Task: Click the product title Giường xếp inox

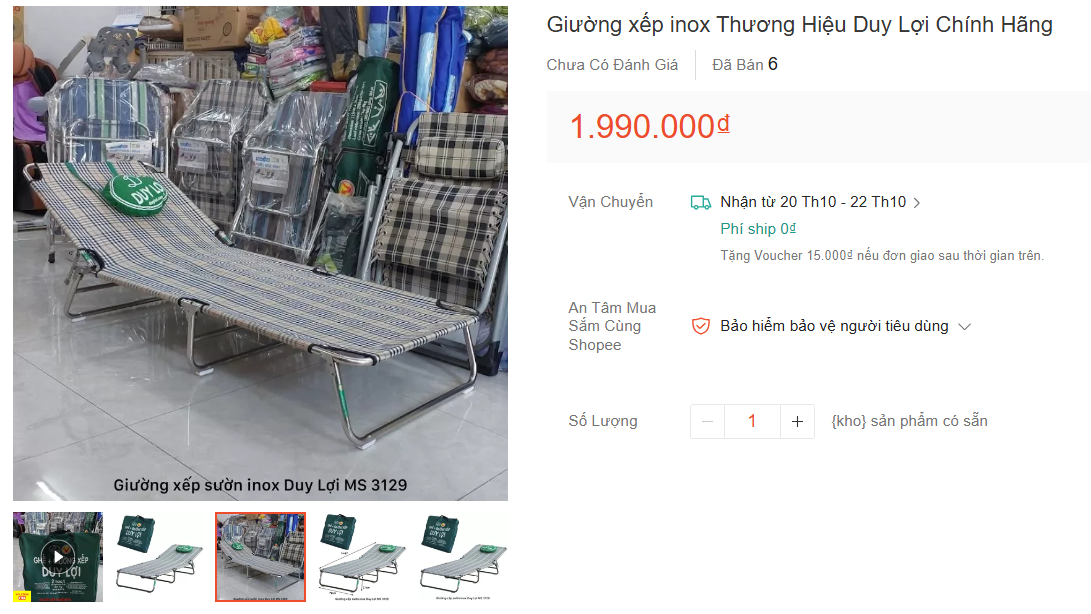Action: click(x=799, y=24)
